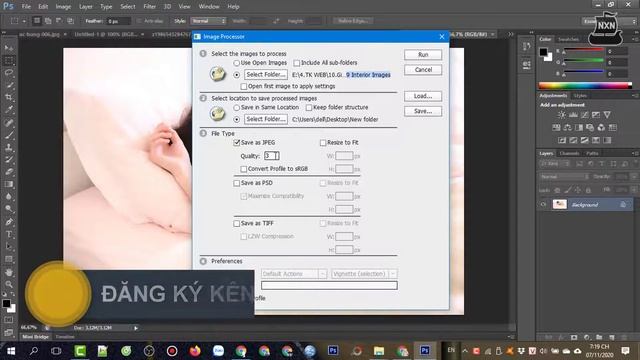Open the tool preset picker arrow
The image size is (640, 360).
tap(24, 21)
